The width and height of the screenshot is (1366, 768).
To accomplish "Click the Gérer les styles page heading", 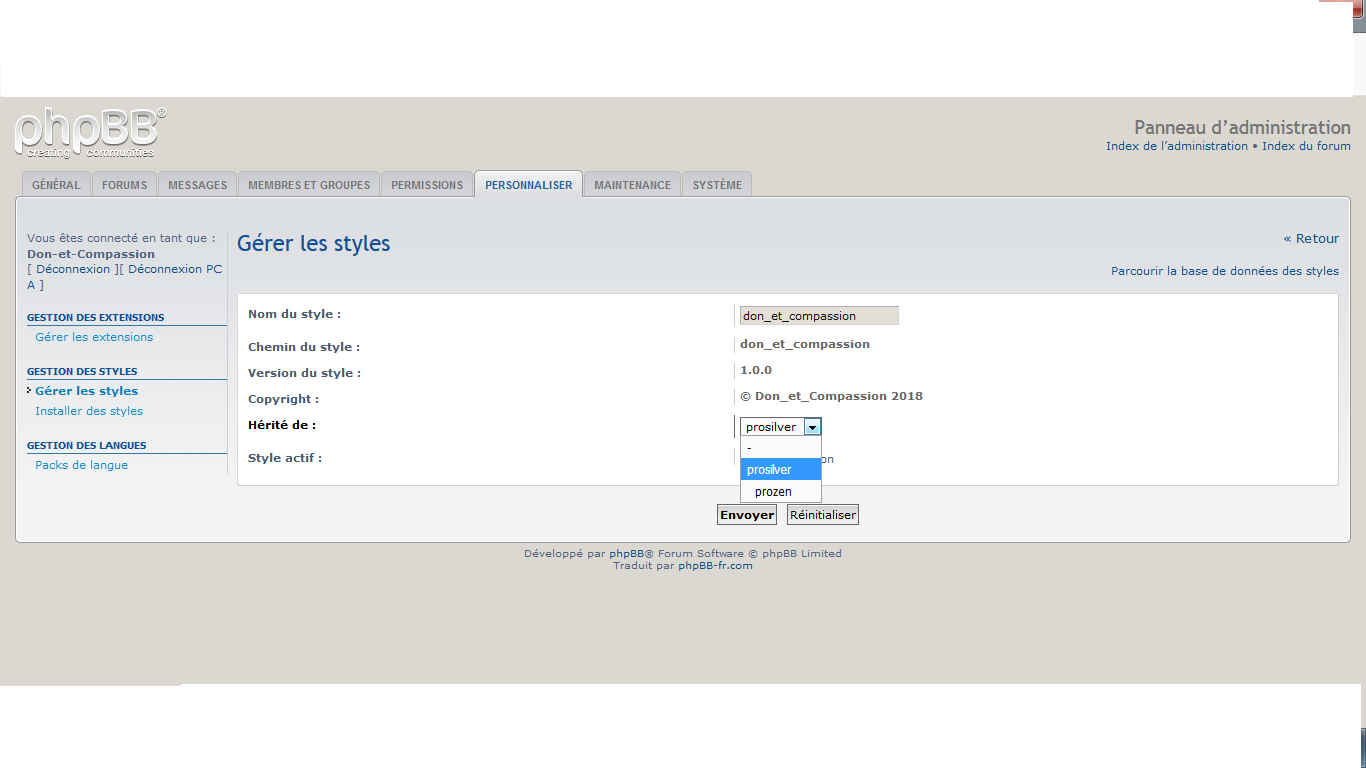I will (314, 243).
